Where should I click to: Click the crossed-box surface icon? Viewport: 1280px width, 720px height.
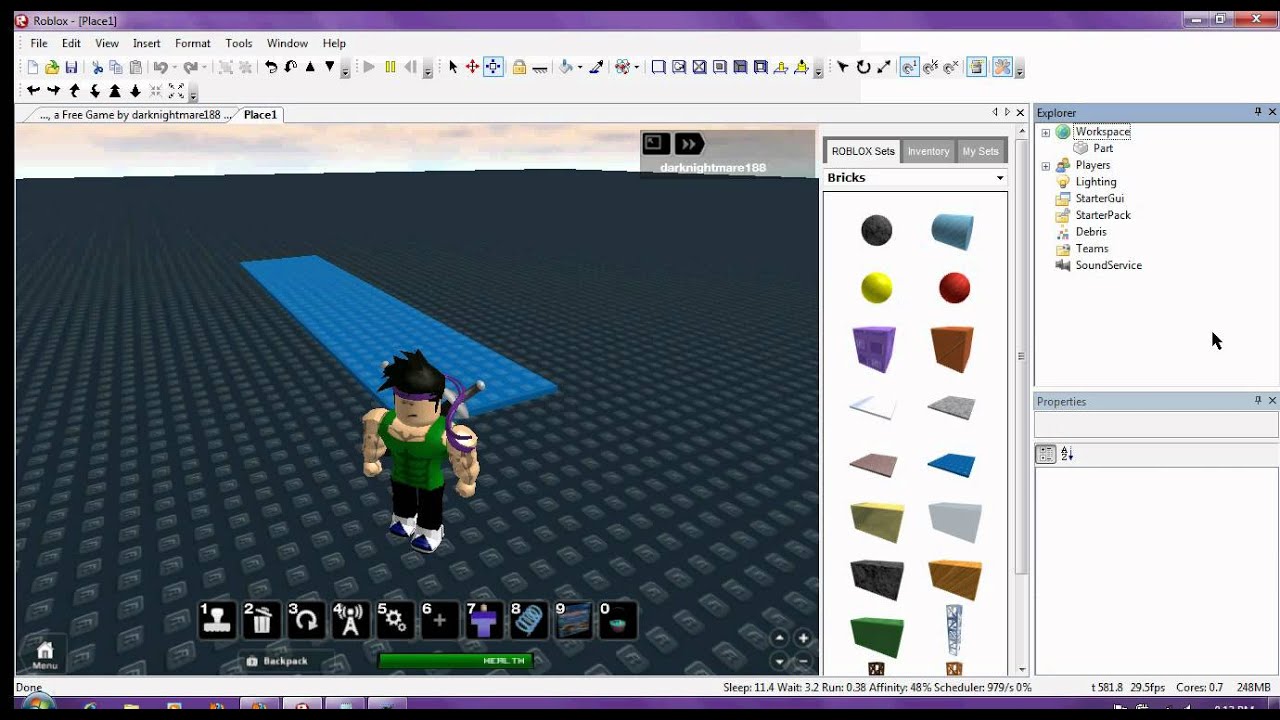coord(699,67)
